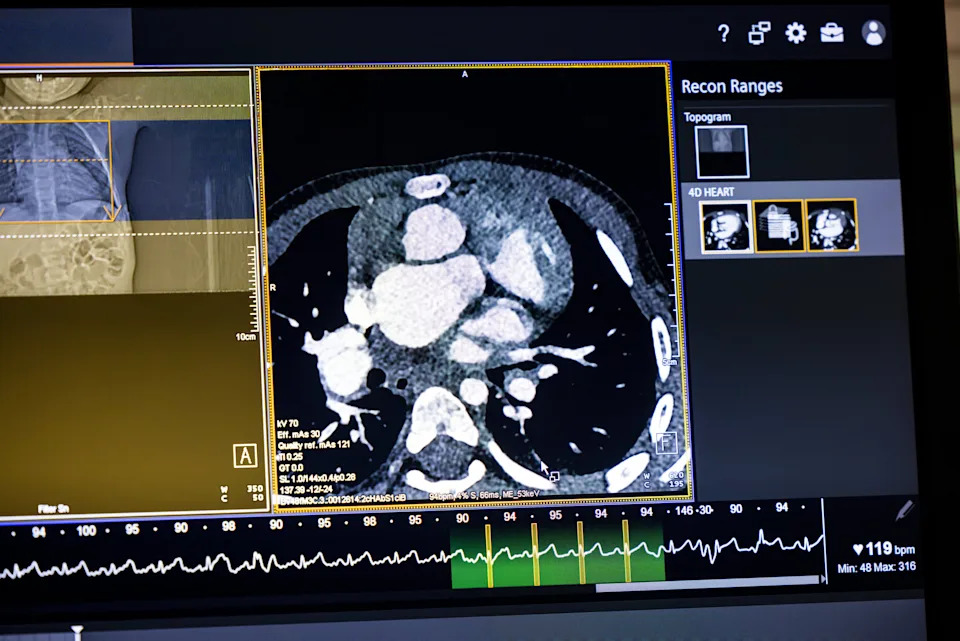Click the Topogram section label
960x641 pixels.
click(x=707, y=117)
